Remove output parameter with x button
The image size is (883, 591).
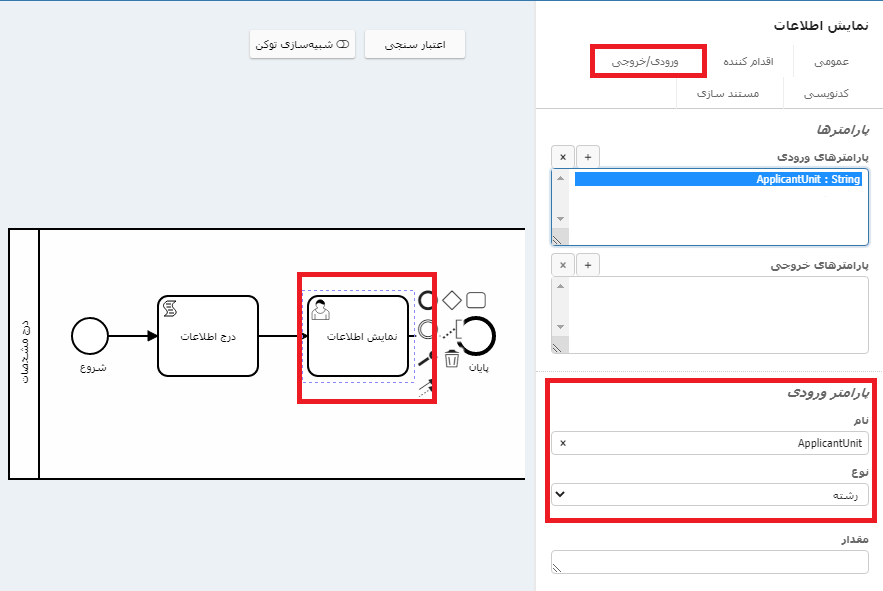563,265
